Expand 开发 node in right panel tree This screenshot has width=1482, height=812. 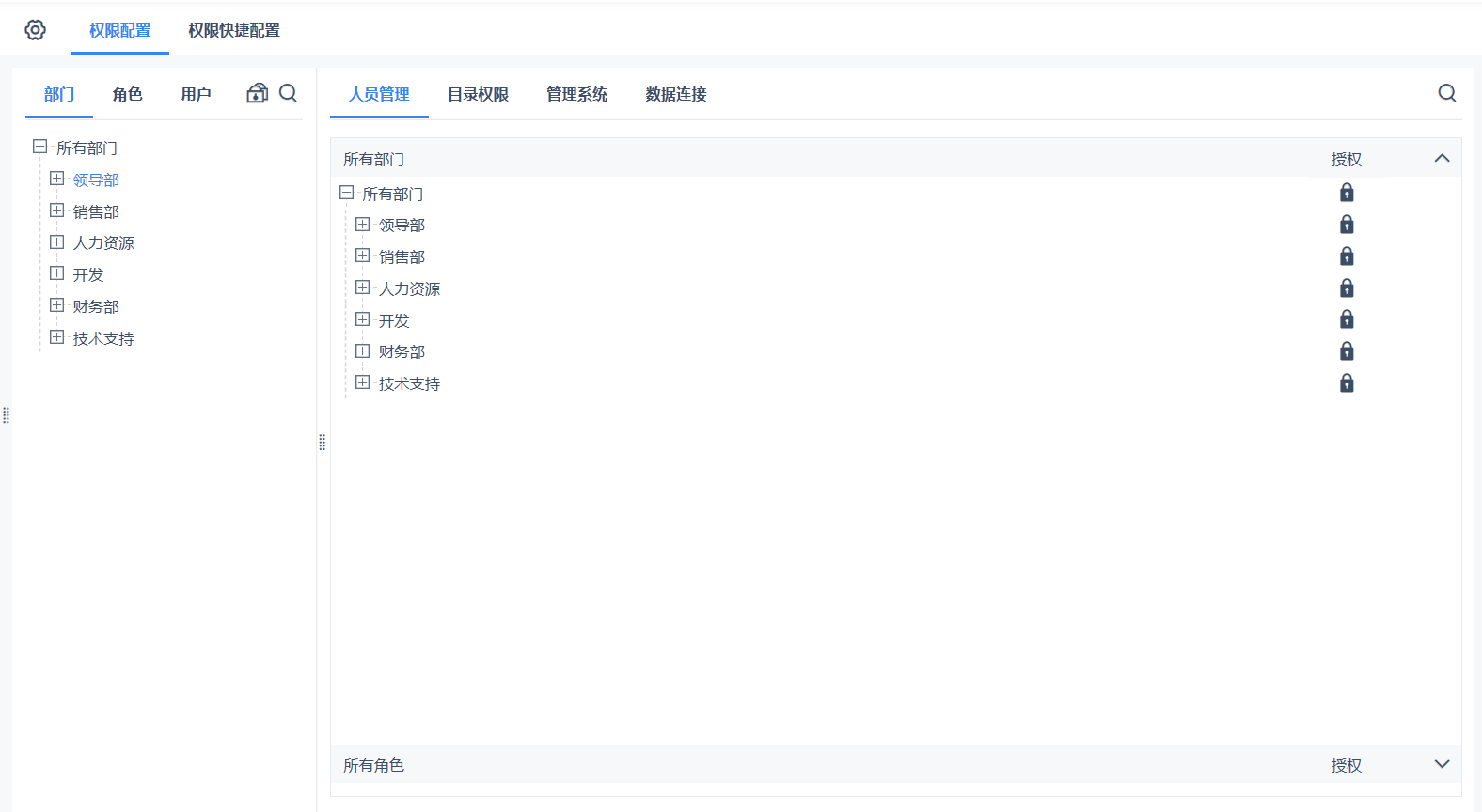(362, 320)
